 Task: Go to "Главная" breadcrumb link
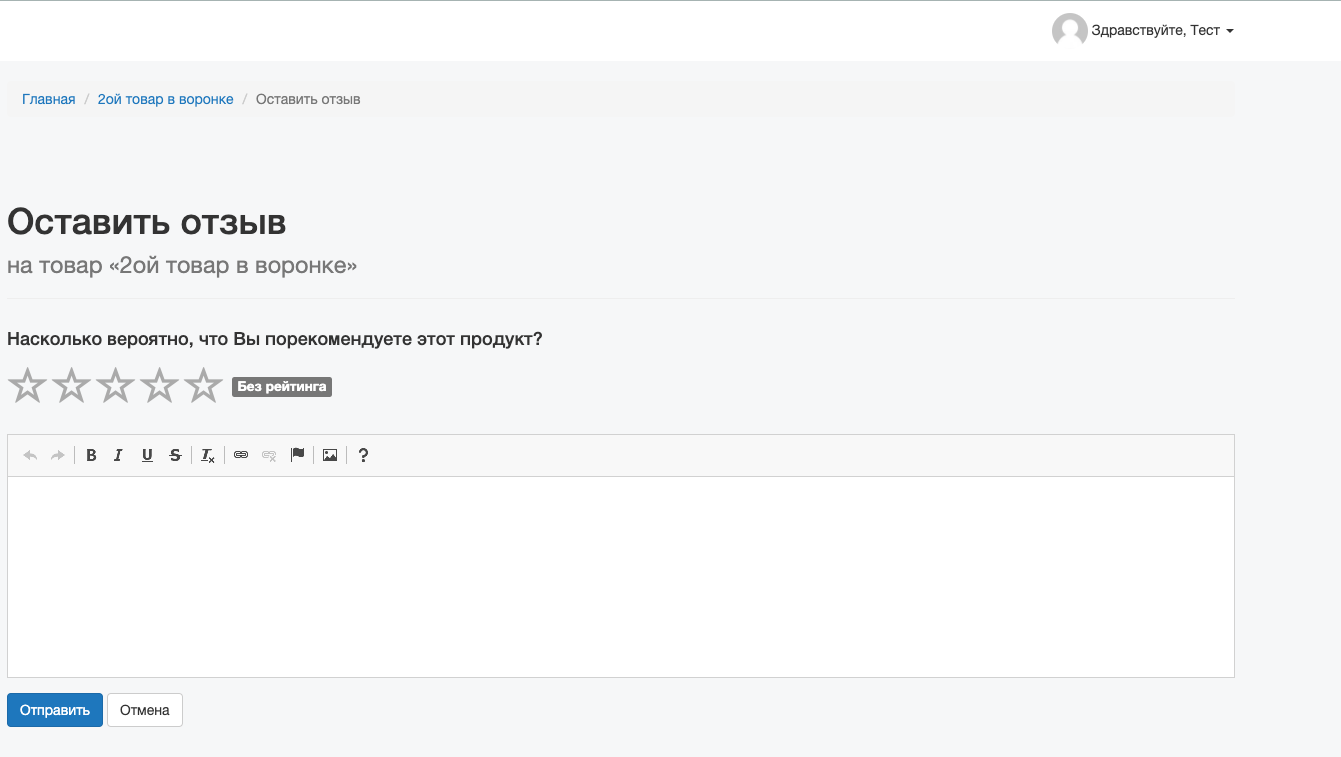pyautogui.click(x=49, y=99)
